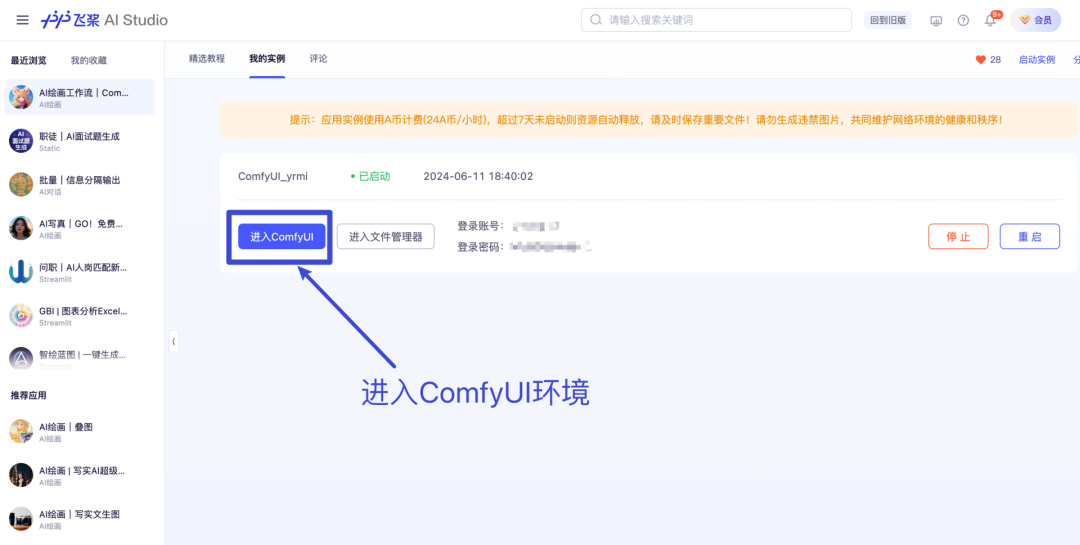Click the ComfyUI_yrmi instance name

tap(273, 176)
